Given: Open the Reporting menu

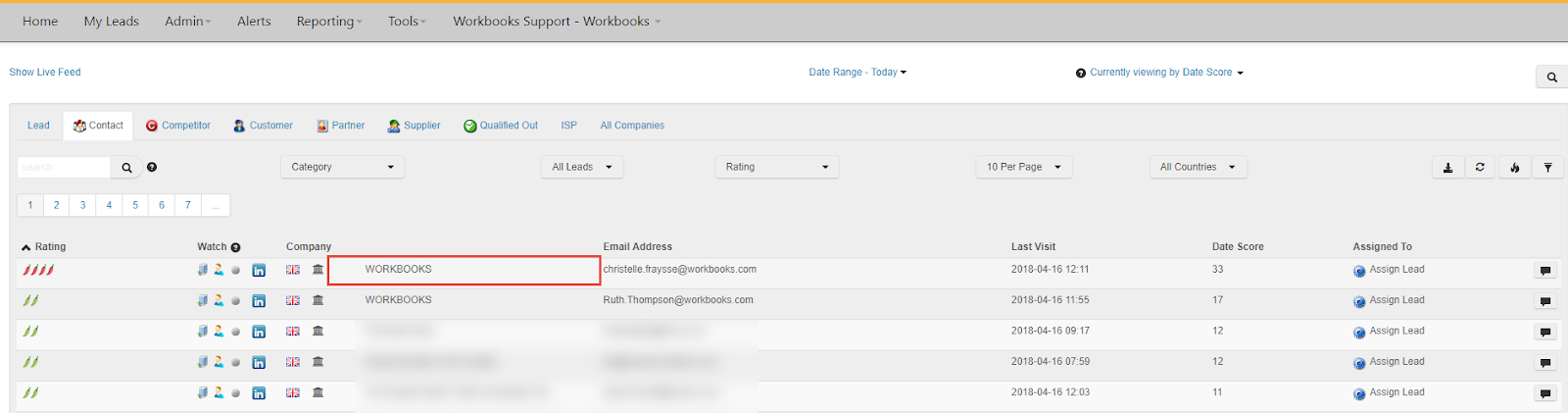Looking at the screenshot, I should point(329,22).
